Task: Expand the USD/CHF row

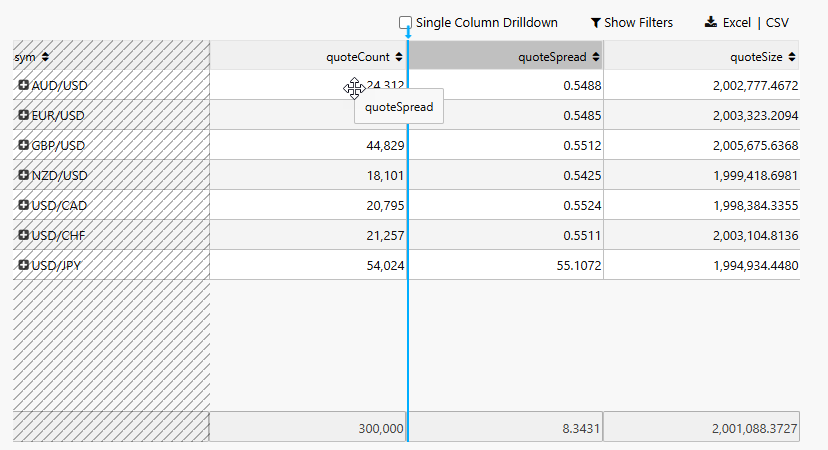Action: [23, 235]
